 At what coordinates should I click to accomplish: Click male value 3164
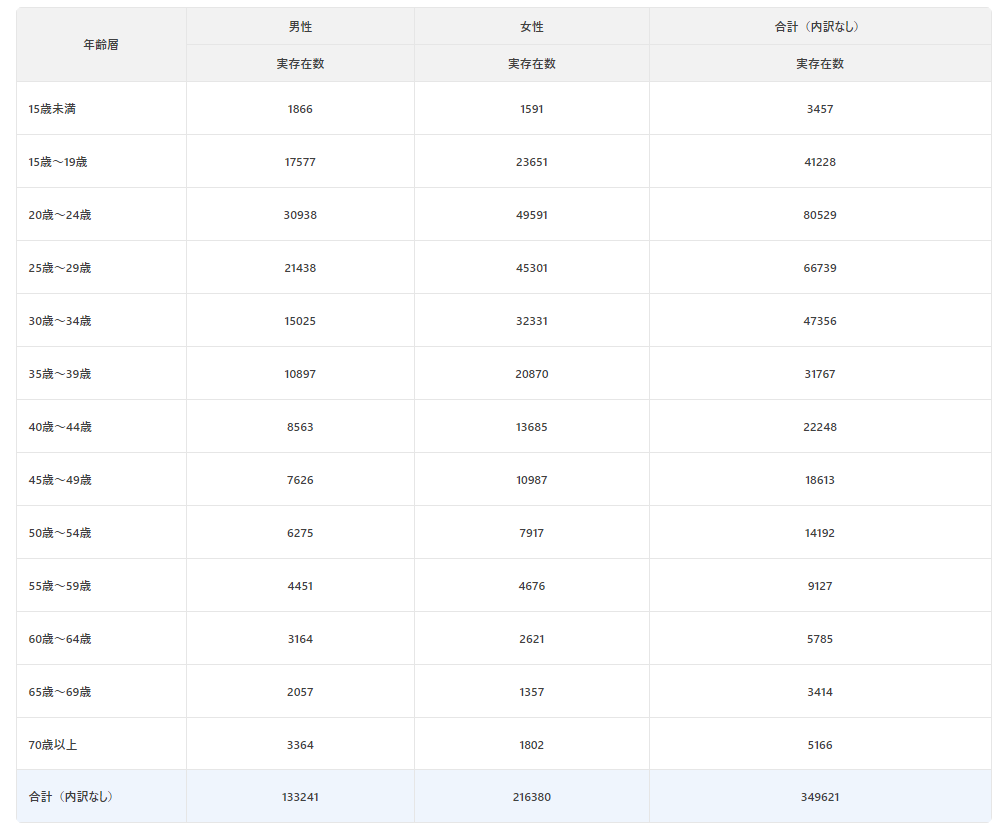[x=300, y=639]
